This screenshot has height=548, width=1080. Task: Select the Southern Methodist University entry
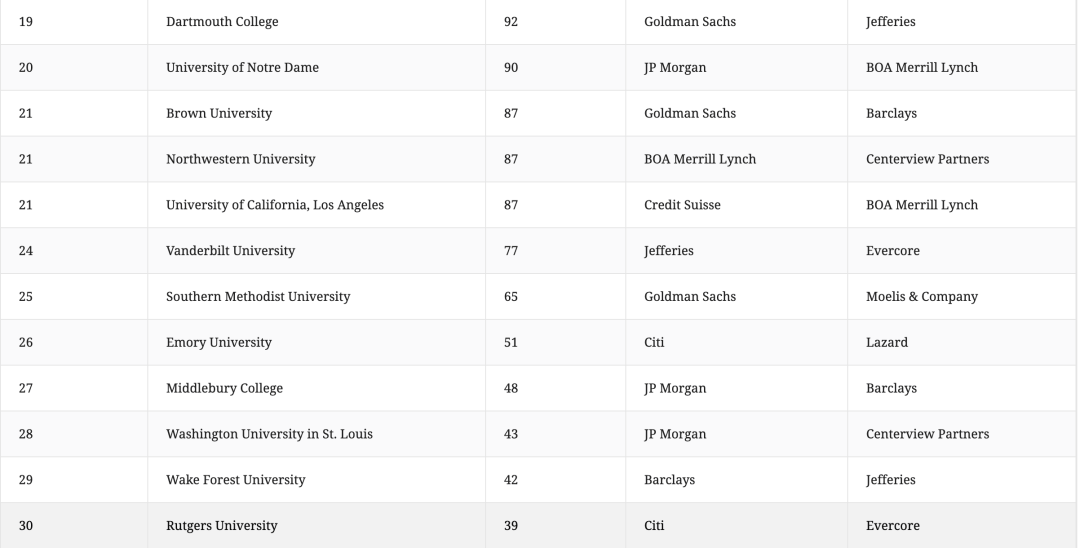point(258,297)
